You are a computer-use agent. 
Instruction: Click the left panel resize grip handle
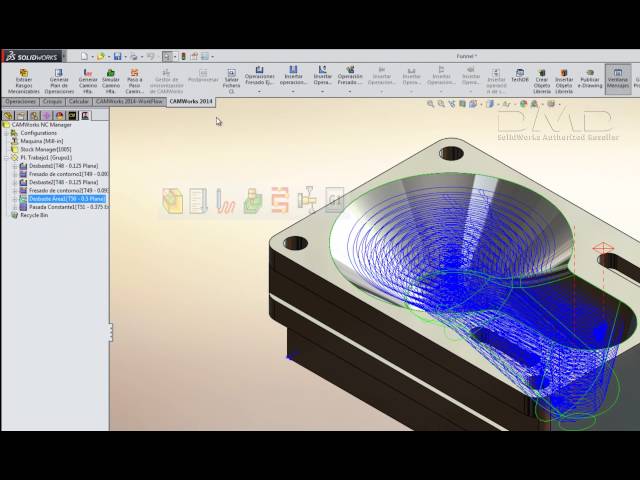click(x=110, y=333)
